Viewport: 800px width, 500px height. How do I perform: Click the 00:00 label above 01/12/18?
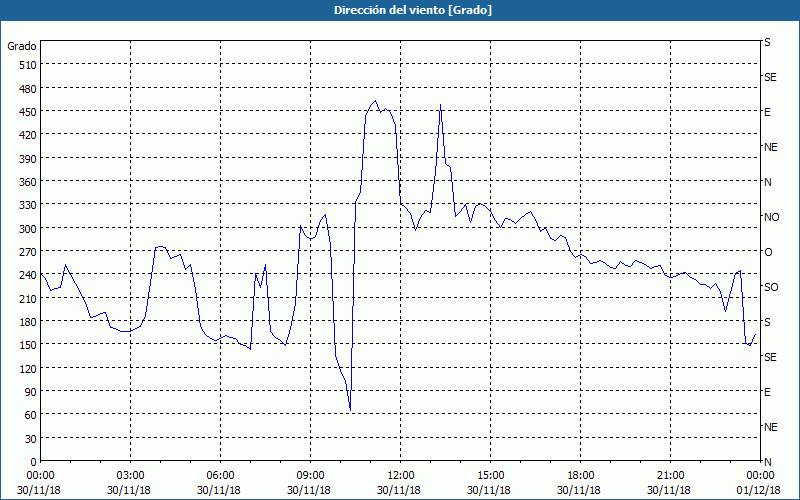click(x=760, y=476)
